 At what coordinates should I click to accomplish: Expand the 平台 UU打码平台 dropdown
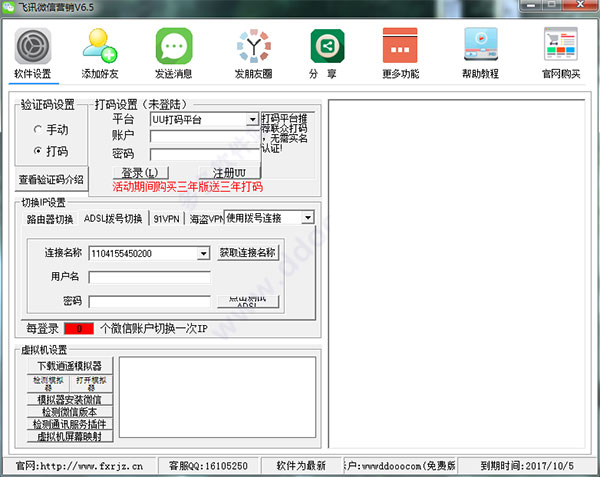pyautogui.click(x=253, y=120)
